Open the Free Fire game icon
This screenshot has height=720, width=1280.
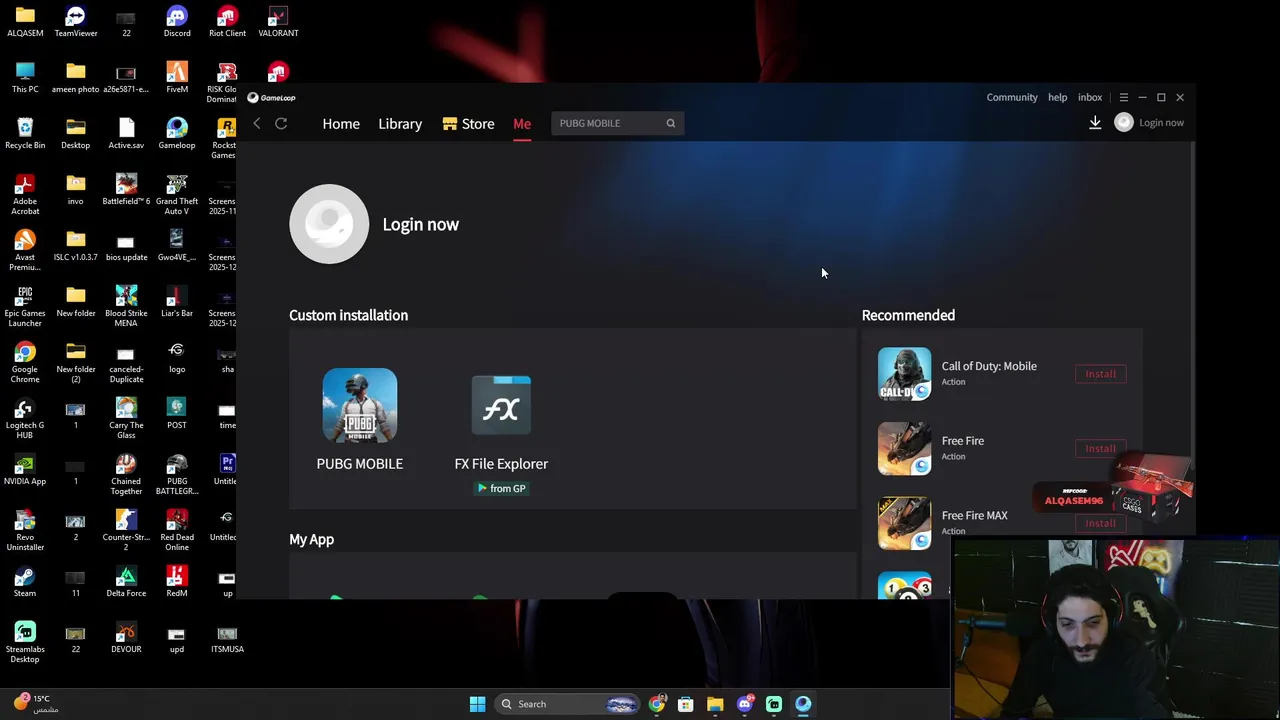(x=904, y=448)
